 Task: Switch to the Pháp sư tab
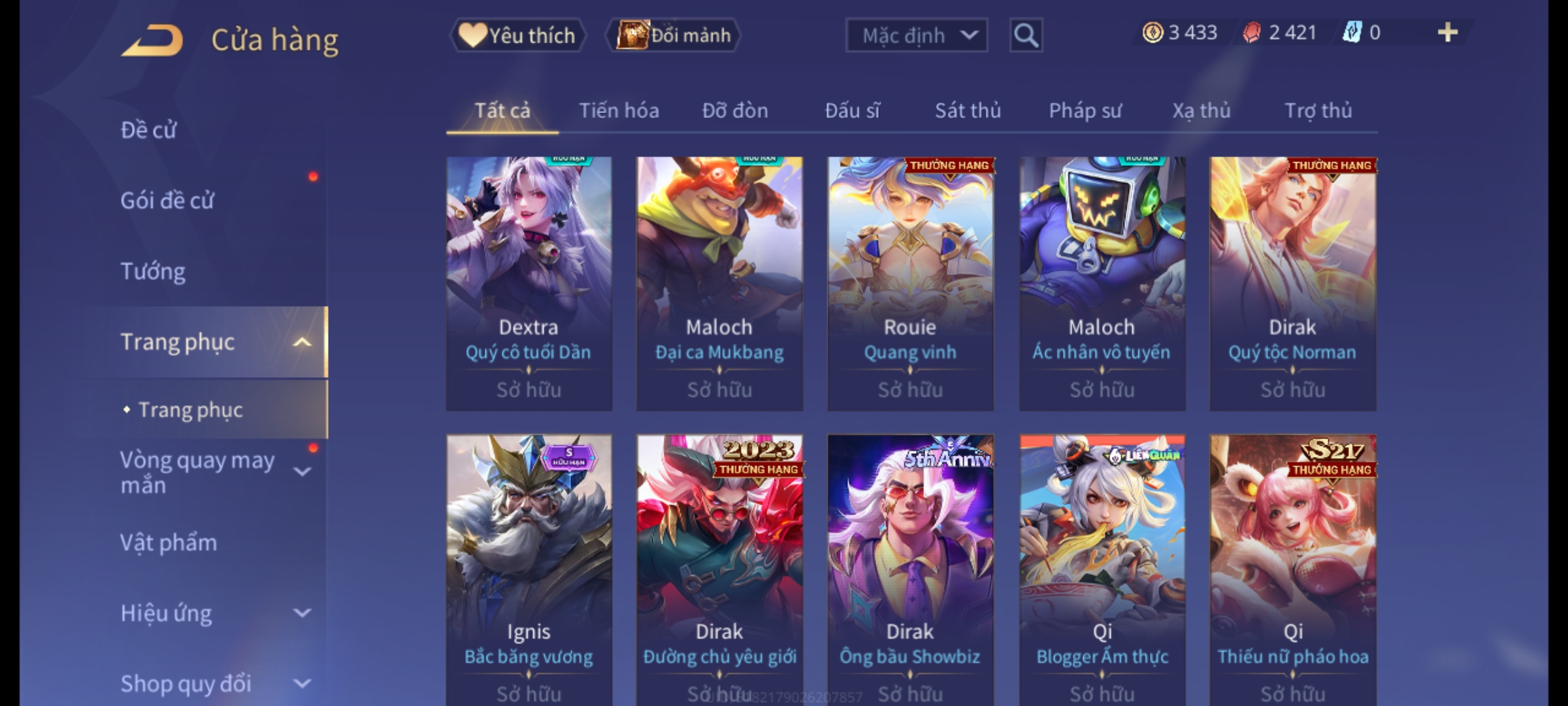pos(1085,110)
